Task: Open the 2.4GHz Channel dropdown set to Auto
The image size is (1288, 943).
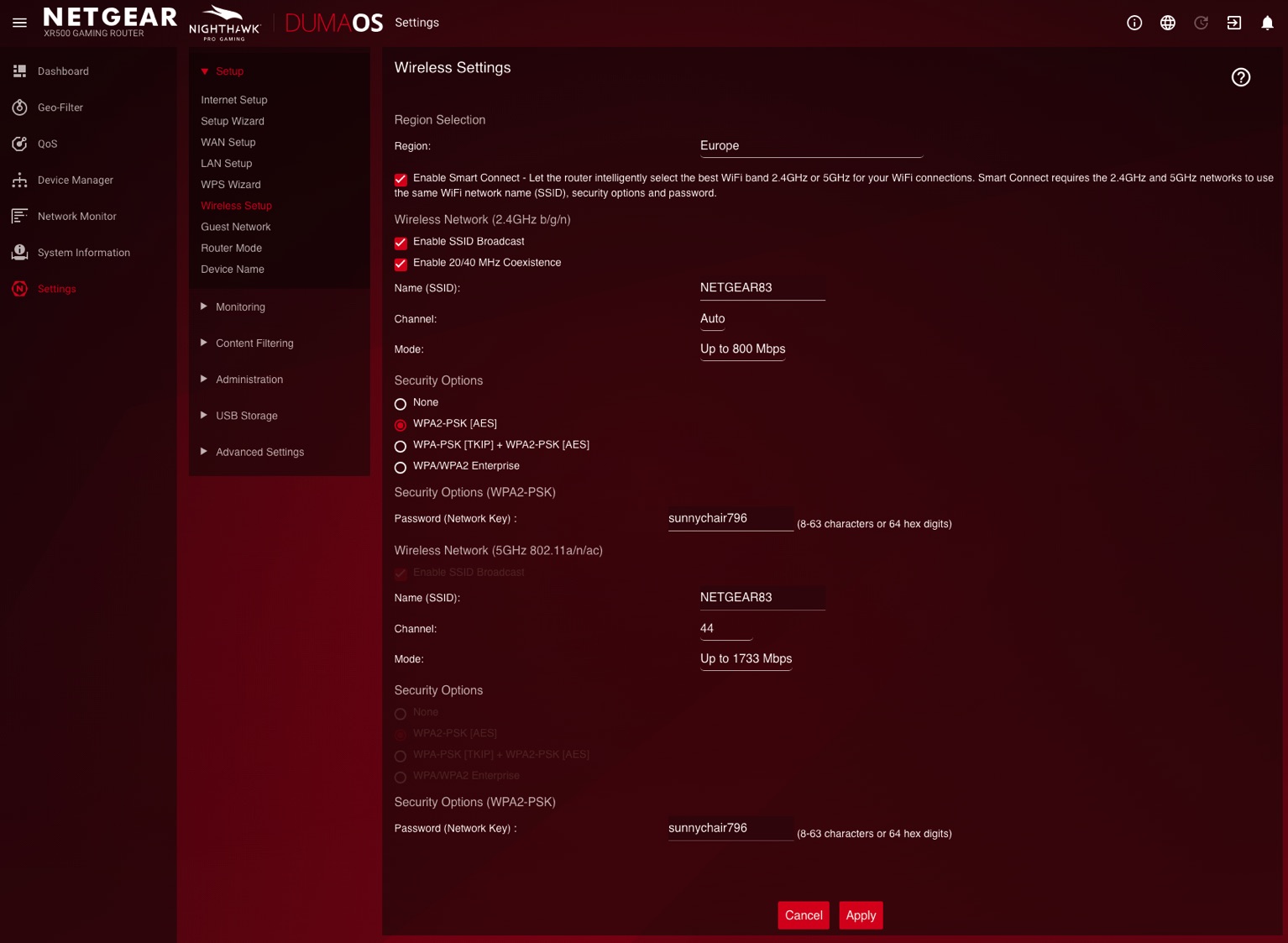Action: click(x=713, y=319)
